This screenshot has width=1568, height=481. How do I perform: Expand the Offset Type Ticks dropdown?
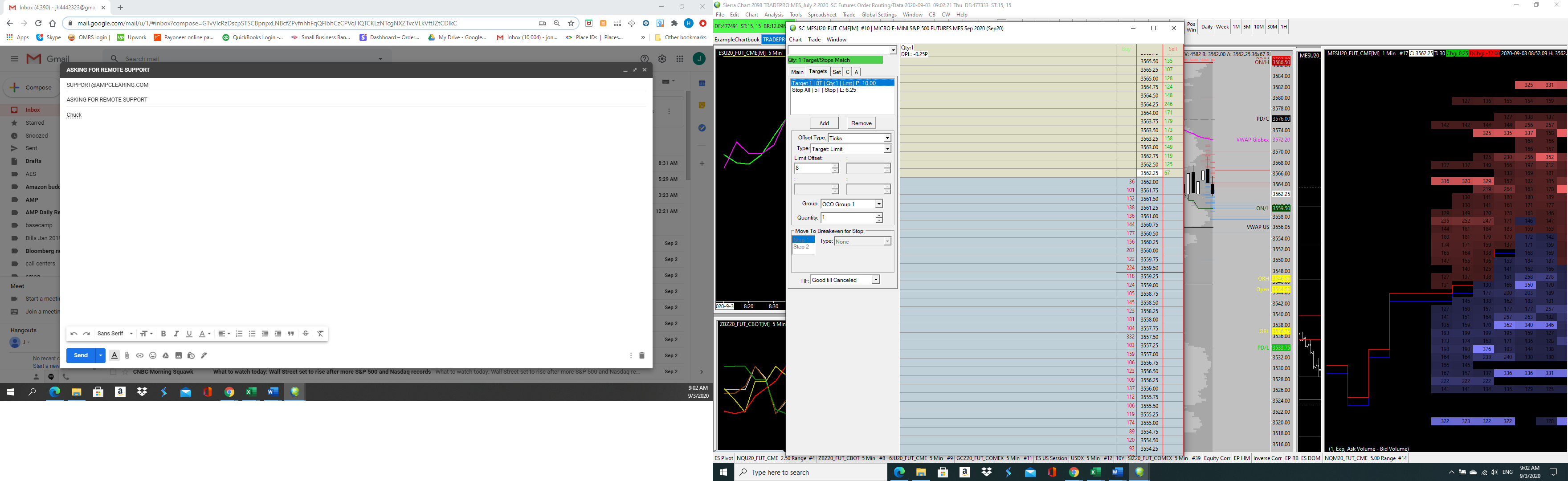(x=887, y=138)
